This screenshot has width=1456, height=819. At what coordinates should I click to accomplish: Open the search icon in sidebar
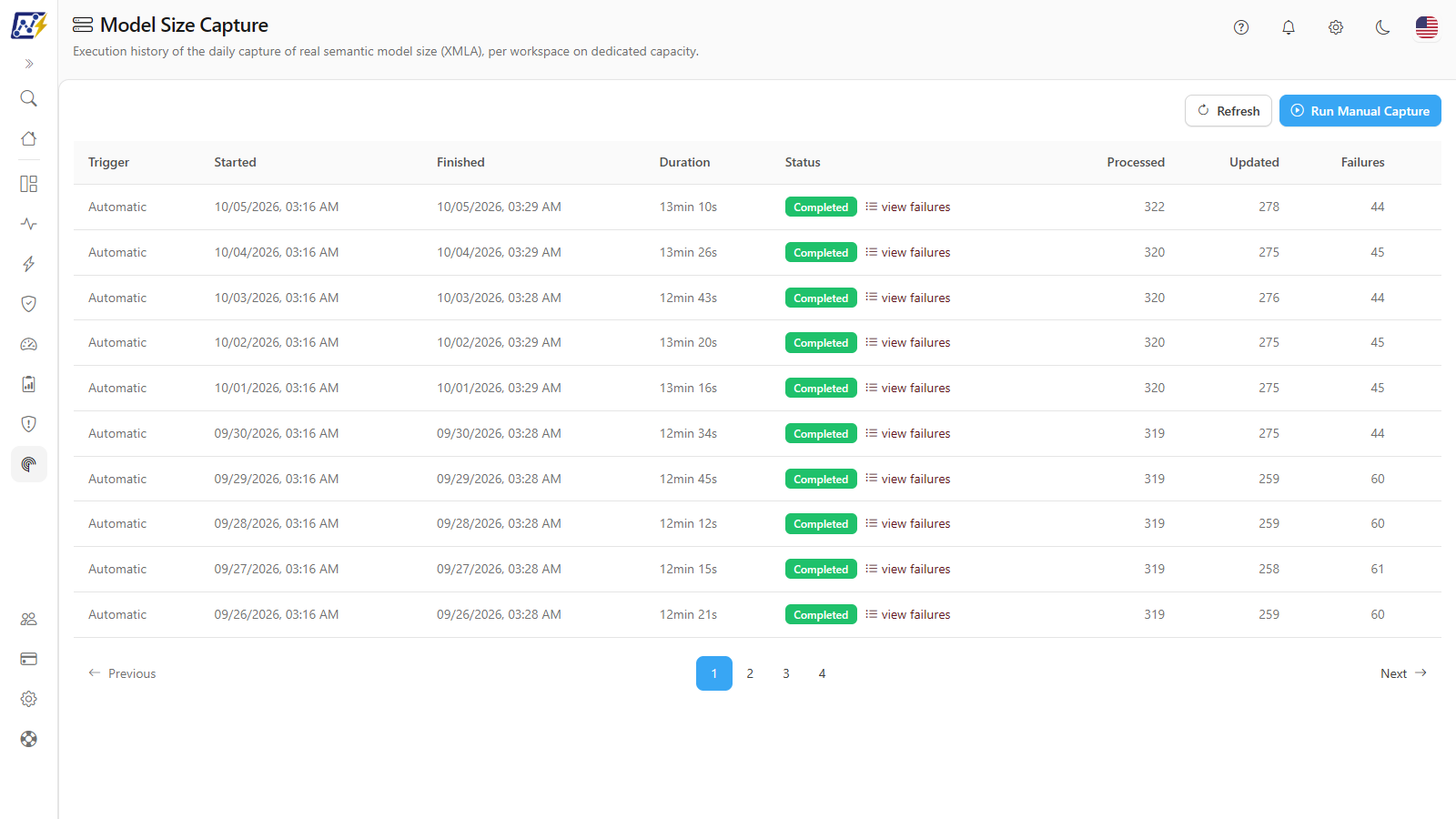[29, 98]
